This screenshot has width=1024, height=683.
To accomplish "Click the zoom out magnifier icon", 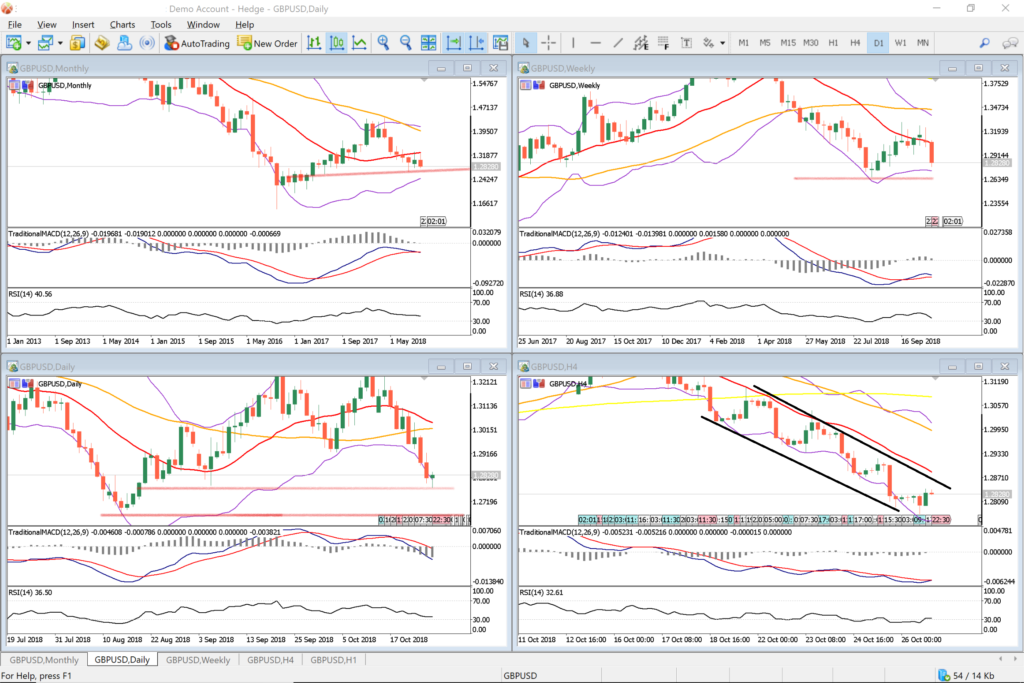I will click(x=406, y=43).
